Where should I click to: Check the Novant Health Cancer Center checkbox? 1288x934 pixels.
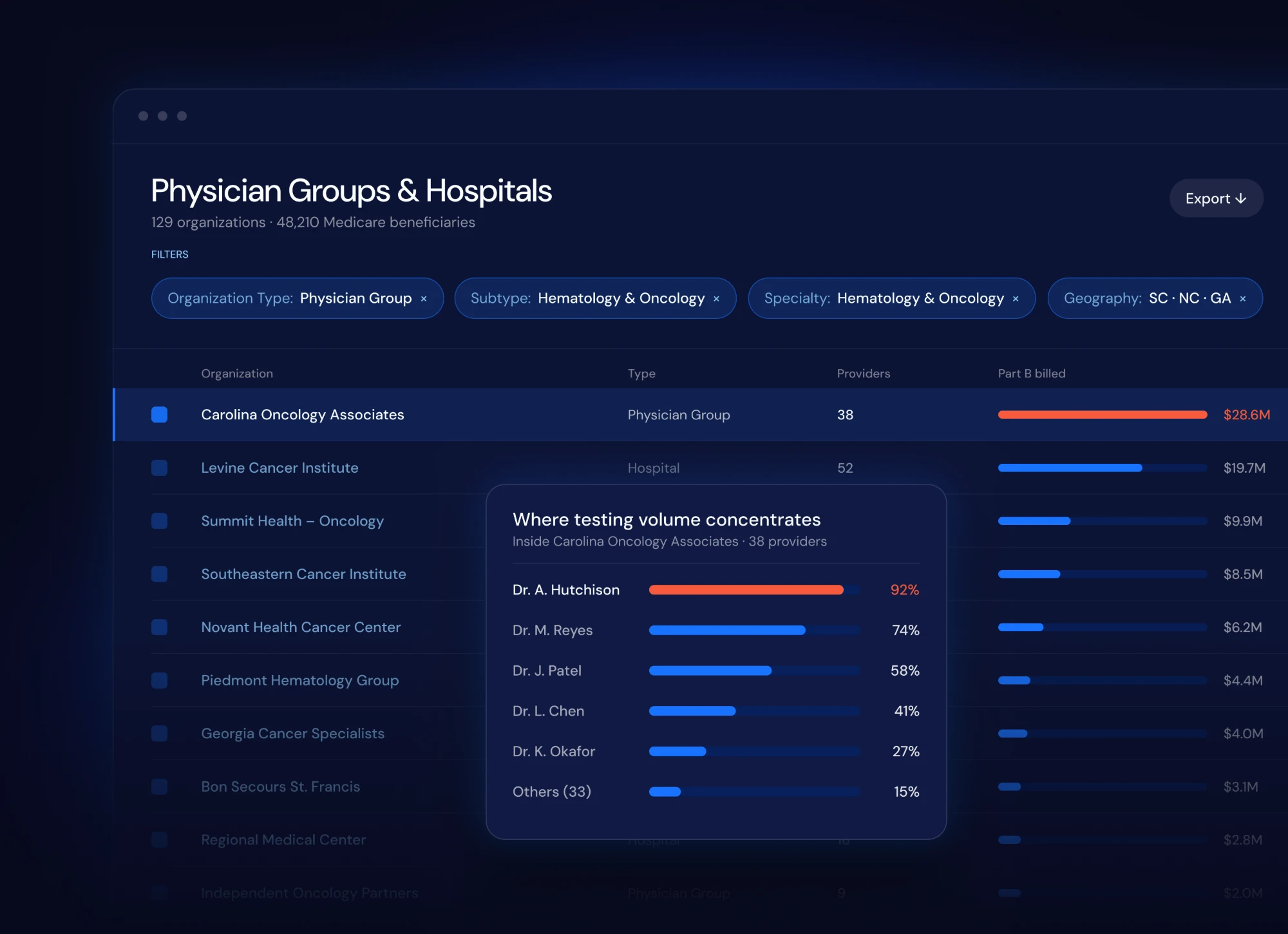[x=159, y=627]
